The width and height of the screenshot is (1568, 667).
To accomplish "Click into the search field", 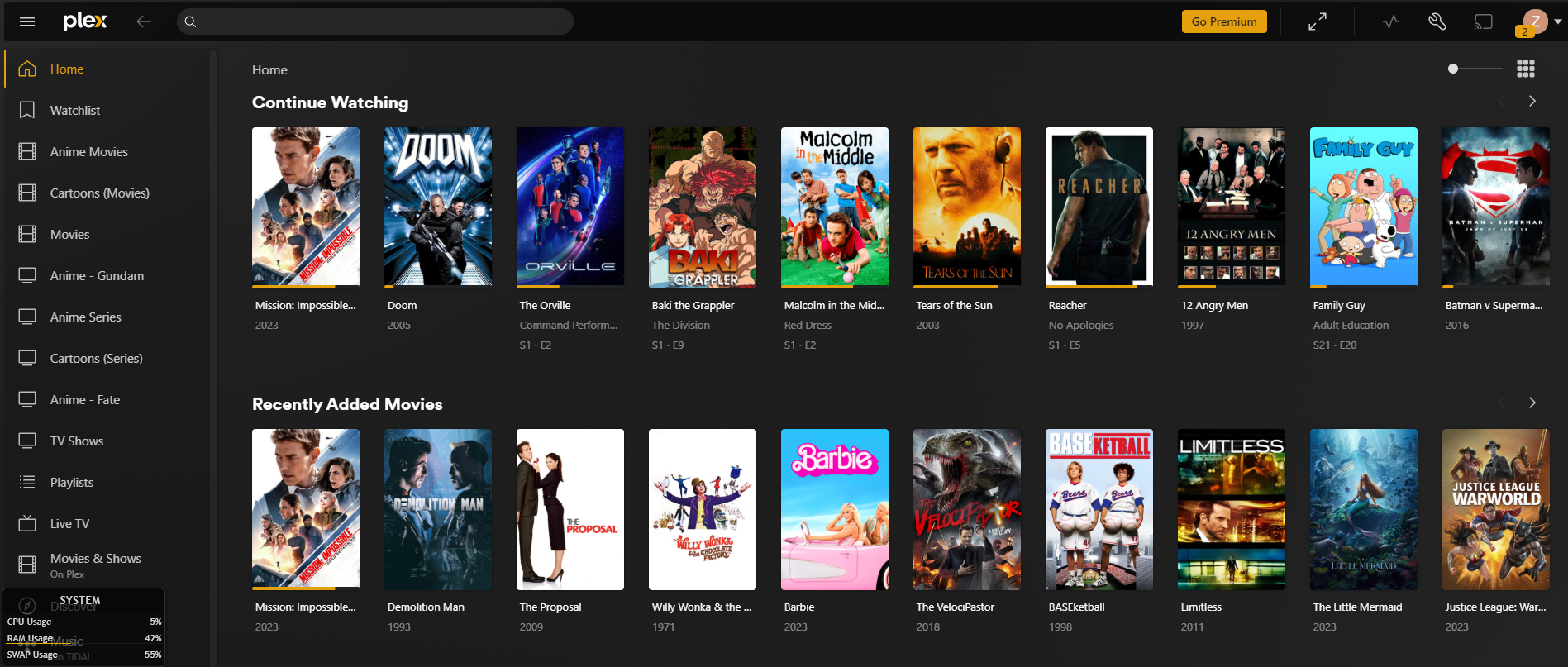I will tap(375, 21).
